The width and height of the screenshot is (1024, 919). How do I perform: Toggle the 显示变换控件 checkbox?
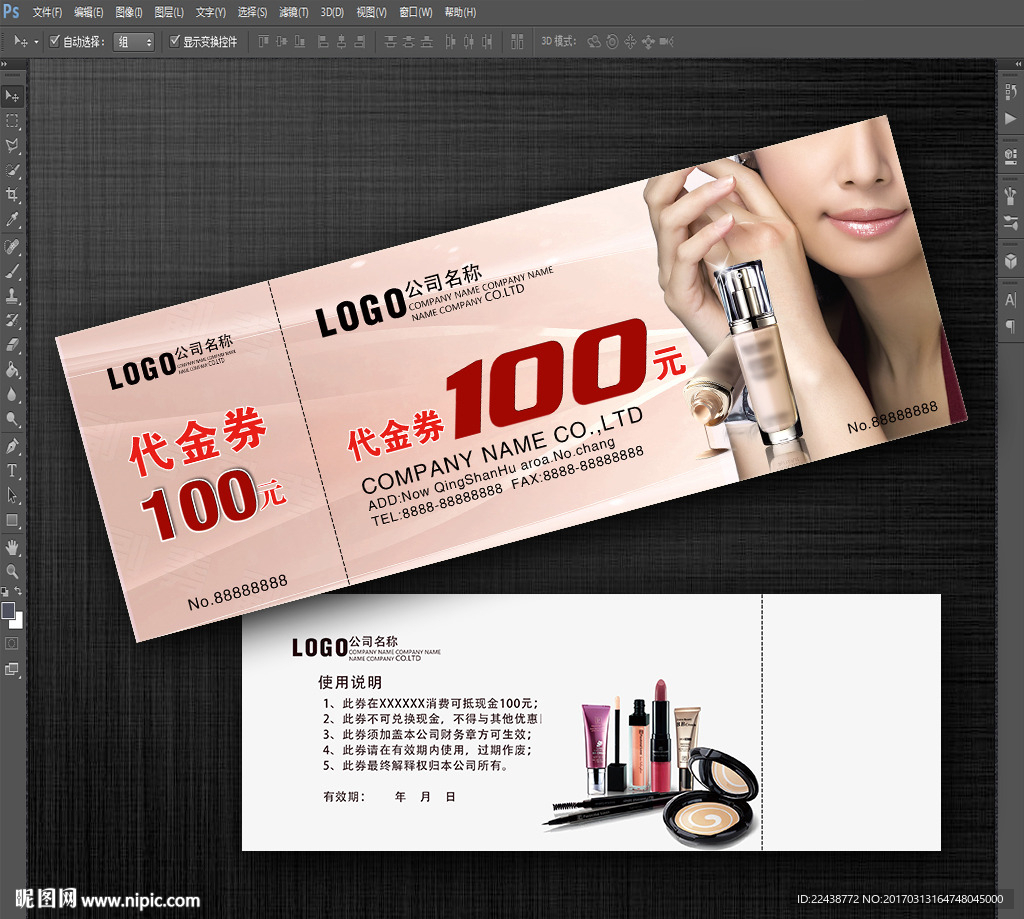point(174,41)
